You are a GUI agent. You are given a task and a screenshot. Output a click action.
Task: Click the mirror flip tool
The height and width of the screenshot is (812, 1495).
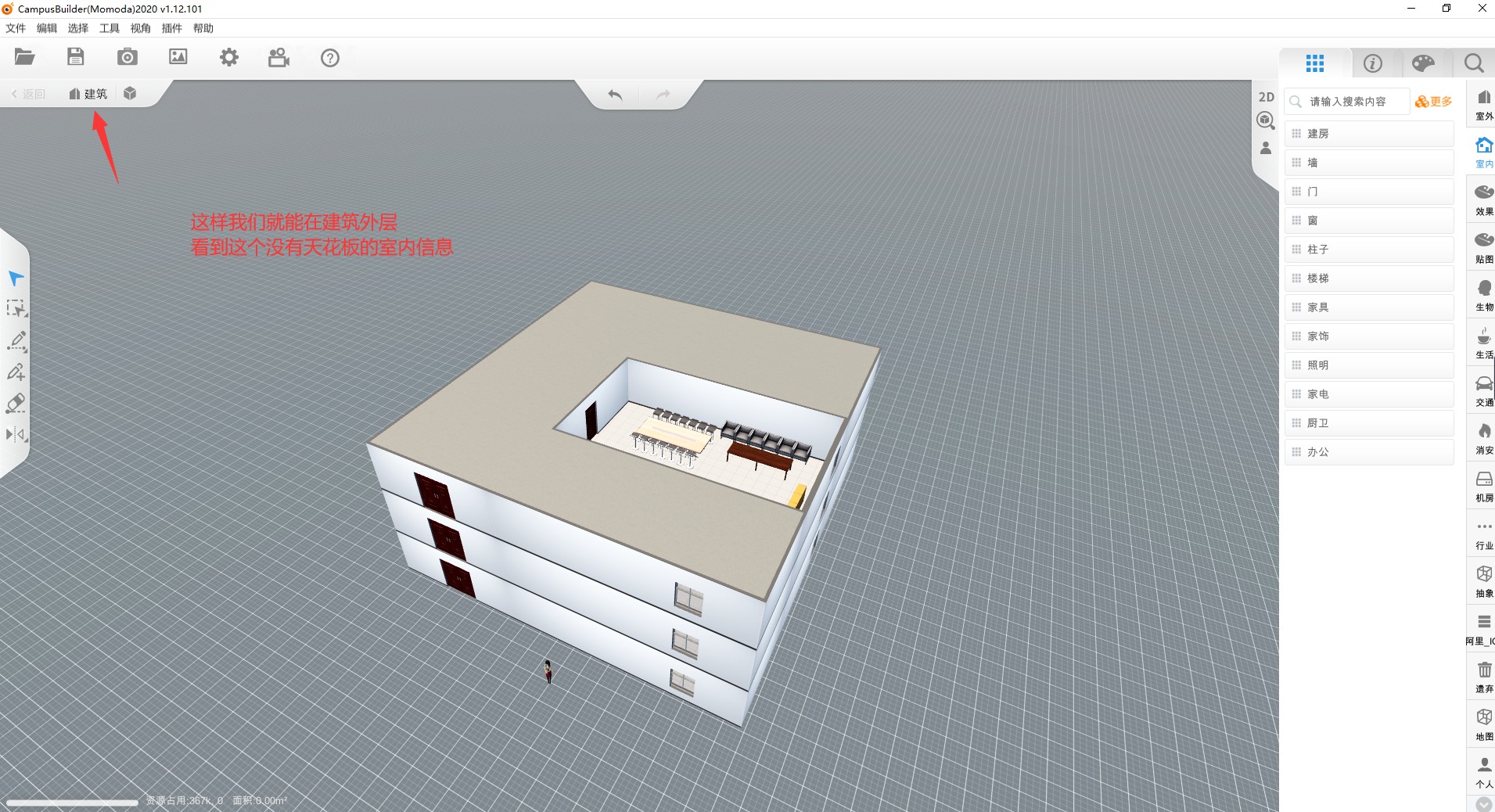16,434
